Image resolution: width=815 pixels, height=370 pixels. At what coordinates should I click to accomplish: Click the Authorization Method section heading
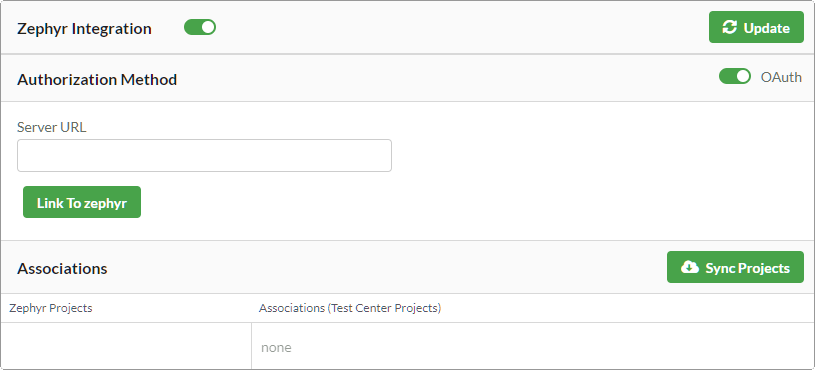(97, 80)
